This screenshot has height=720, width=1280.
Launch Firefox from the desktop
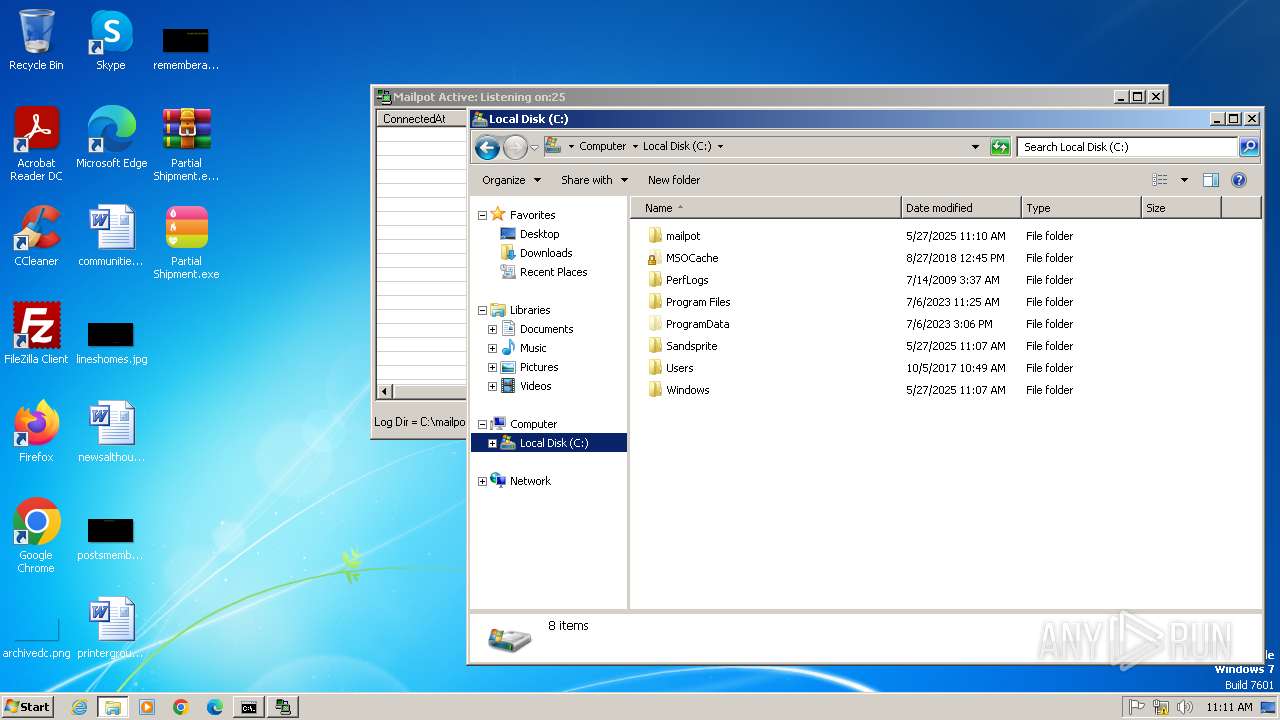point(36,432)
